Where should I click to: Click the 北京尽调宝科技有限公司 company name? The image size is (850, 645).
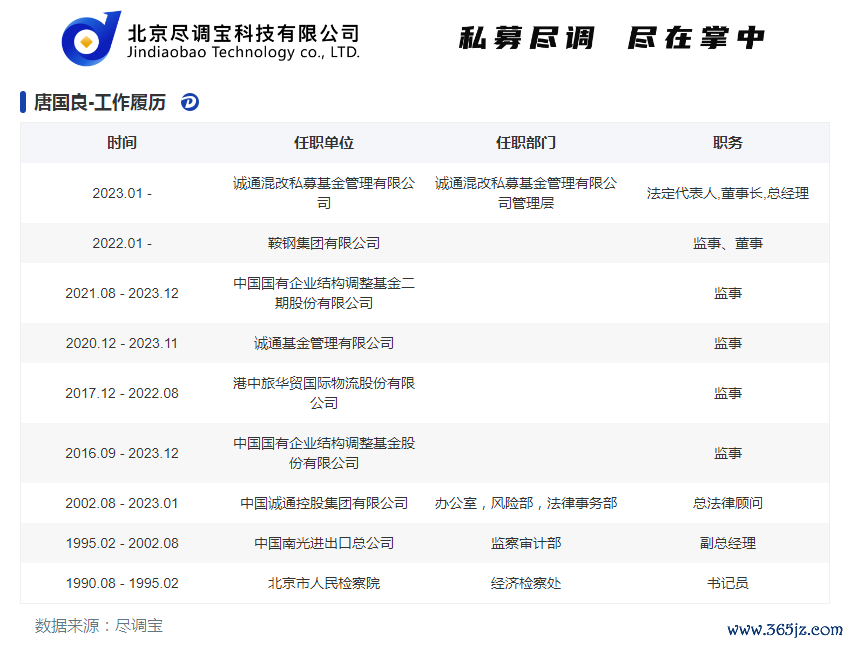coord(243,34)
